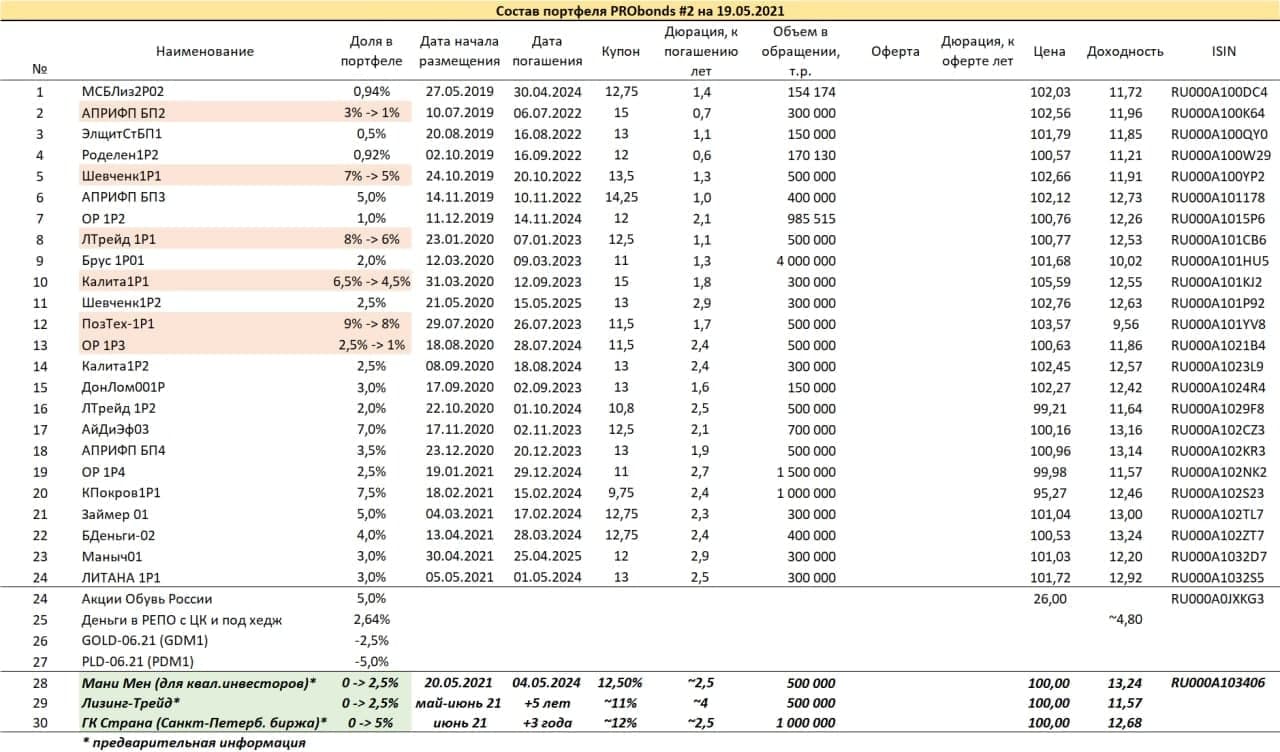Image resolution: width=1280 pixels, height=752 pixels.
Task: Select the "Наименование" column header
Action: point(205,51)
